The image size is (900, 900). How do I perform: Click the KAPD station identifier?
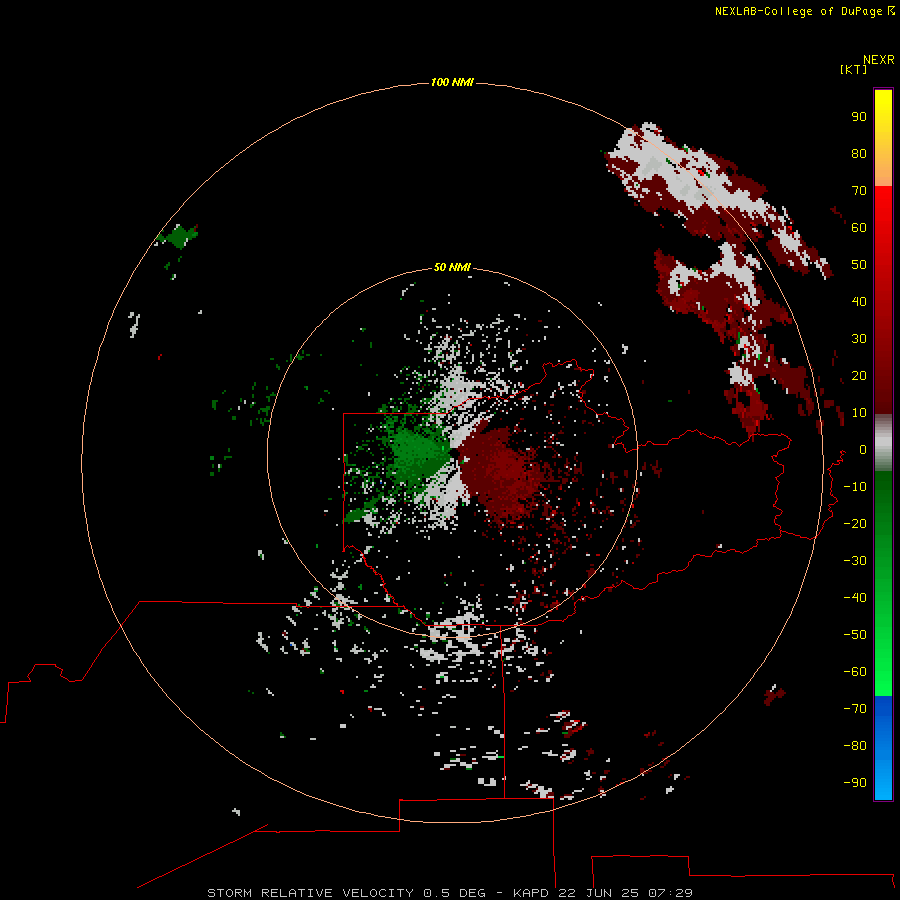(x=533, y=893)
